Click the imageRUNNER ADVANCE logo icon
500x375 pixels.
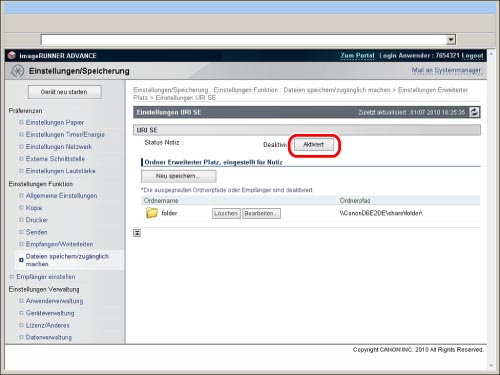tap(12, 55)
